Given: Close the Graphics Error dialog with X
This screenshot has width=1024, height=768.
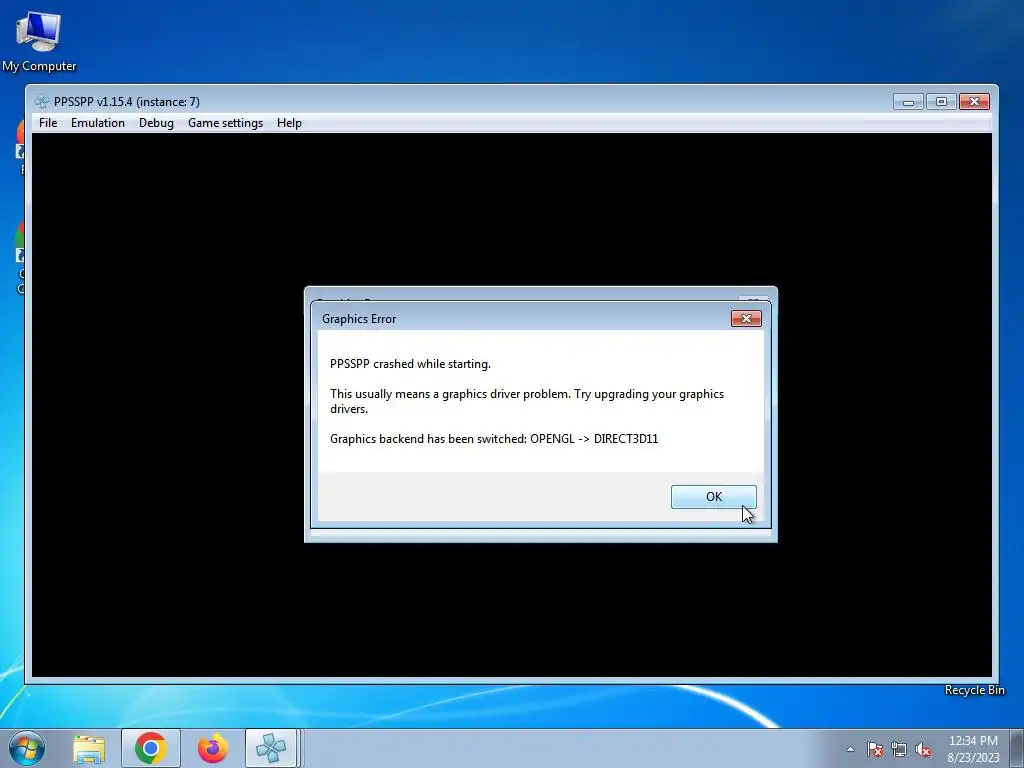Looking at the screenshot, I should (746, 319).
